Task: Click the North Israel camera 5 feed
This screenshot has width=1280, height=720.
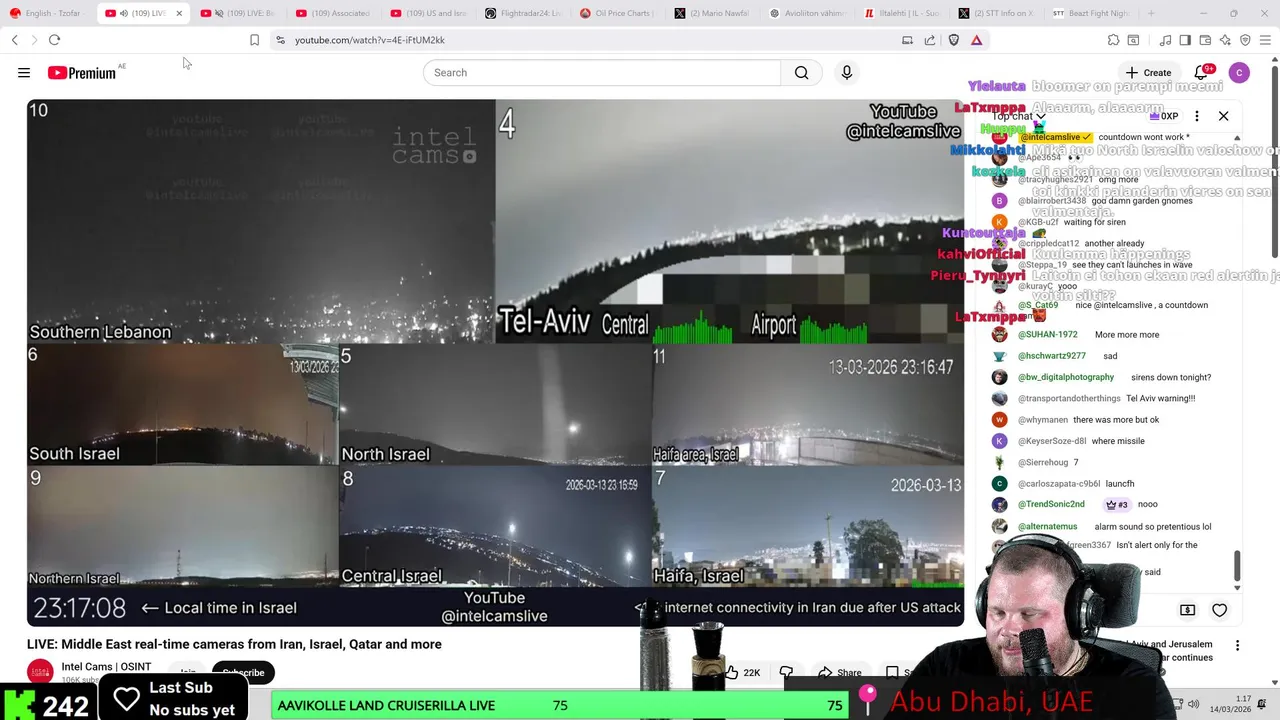Action: (495, 405)
